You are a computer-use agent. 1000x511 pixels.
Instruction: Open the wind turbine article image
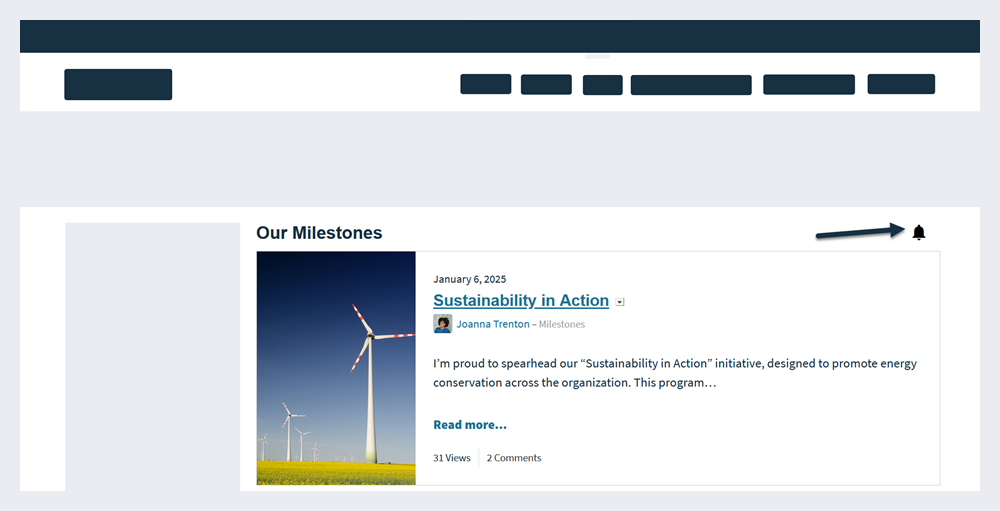336,368
